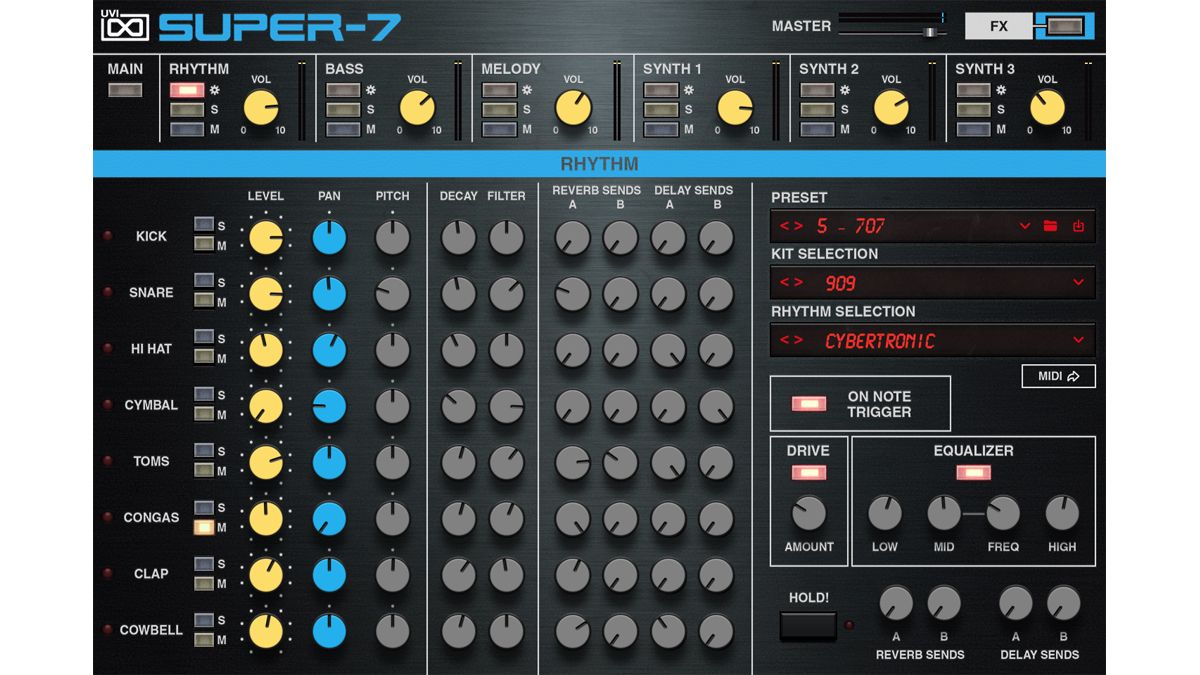Click the master output level meter

click(891, 18)
